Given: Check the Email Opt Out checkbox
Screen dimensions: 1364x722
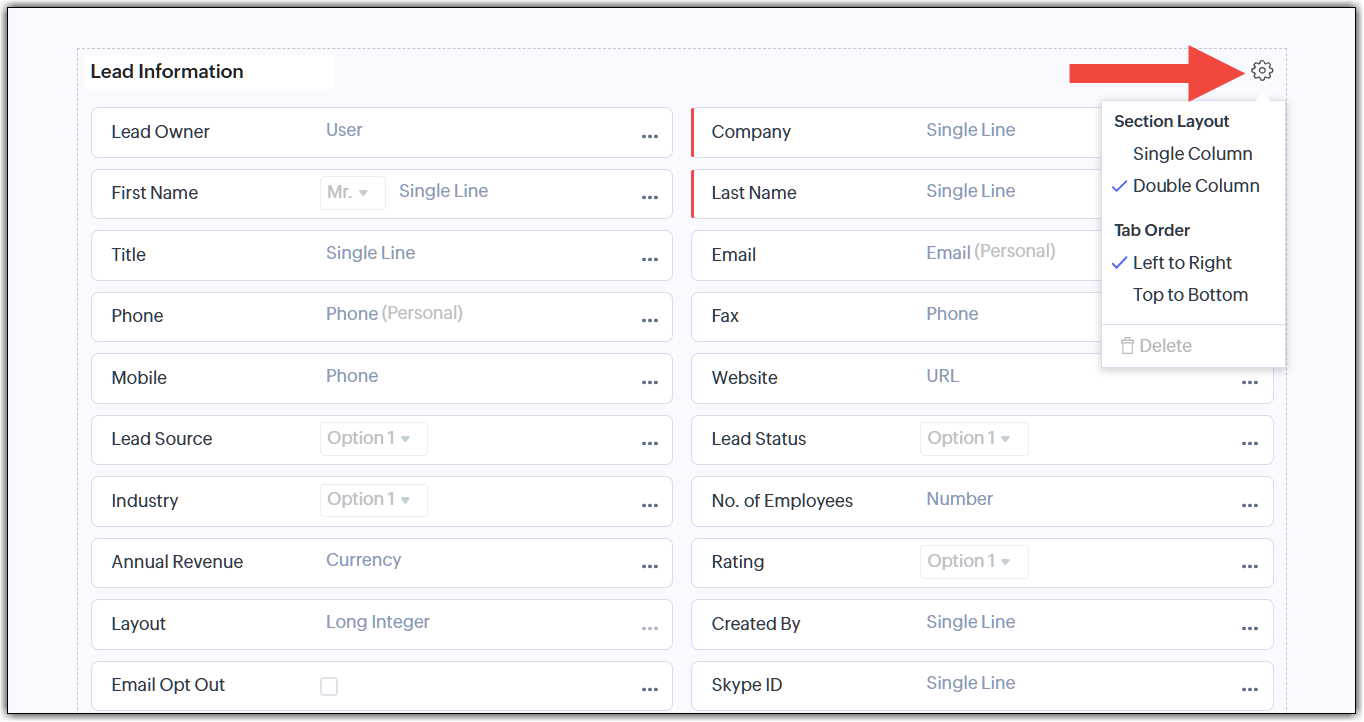Looking at the screenshot, I should (x=329, y=686).
